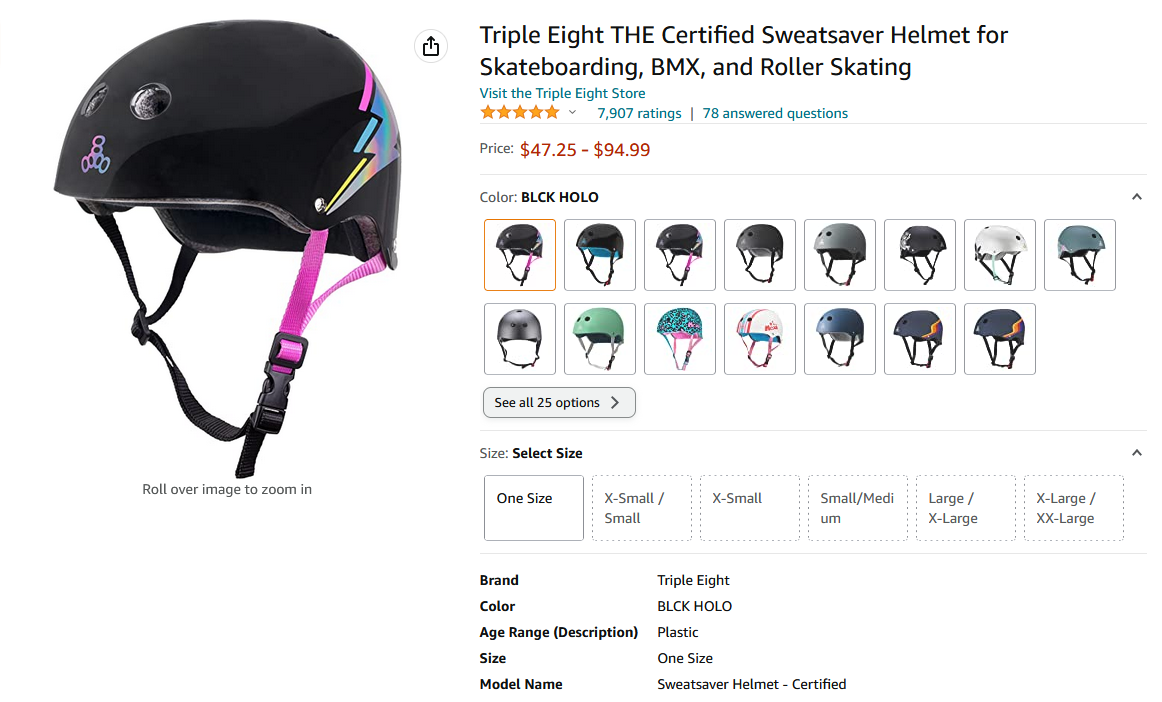Open the star rating breakdown dropdown
The height and width of the screenshot is (702, 1162).
572,112
